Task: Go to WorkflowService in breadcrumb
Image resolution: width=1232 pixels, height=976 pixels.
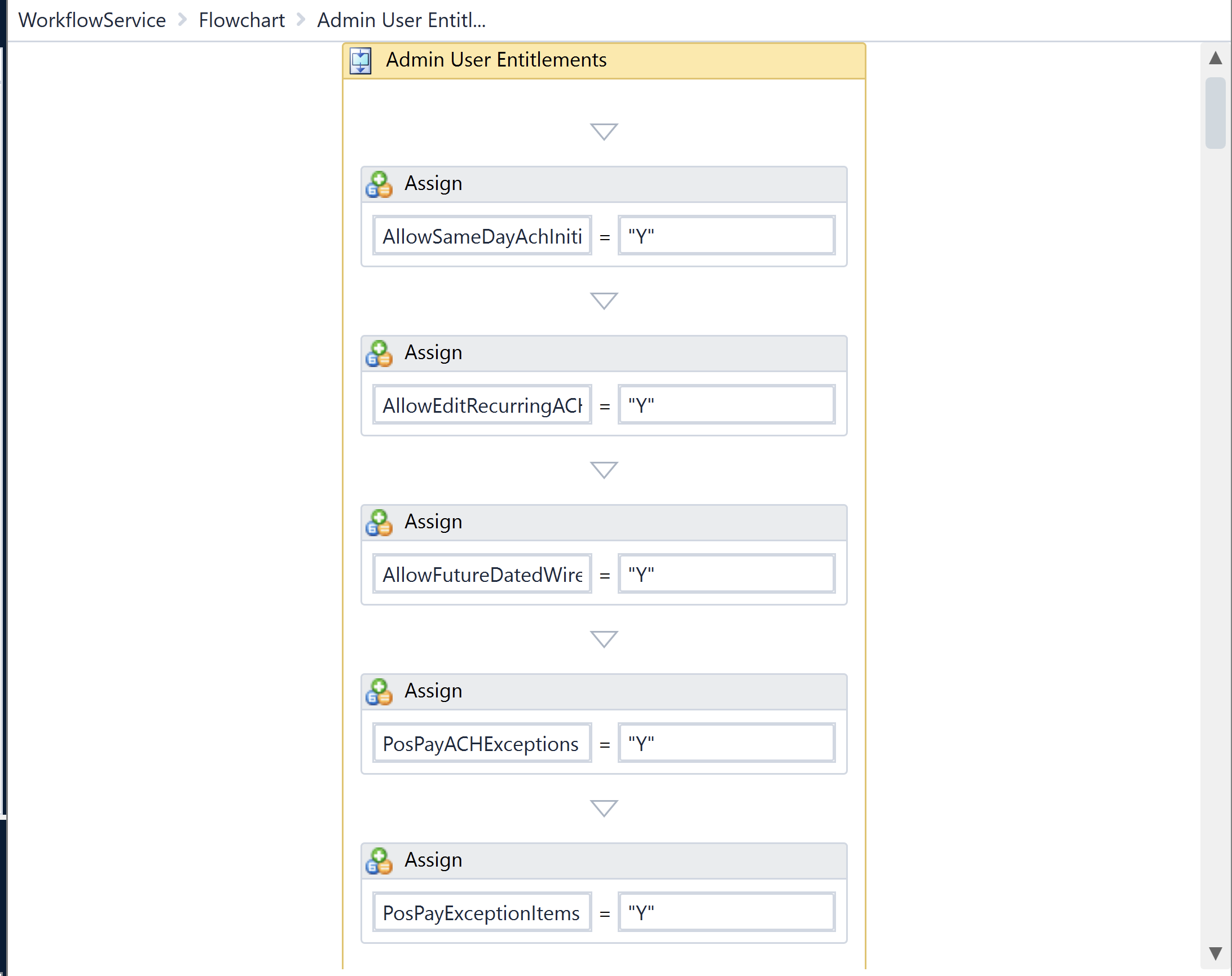Action: pyautogui.click(x=92, y=20)
